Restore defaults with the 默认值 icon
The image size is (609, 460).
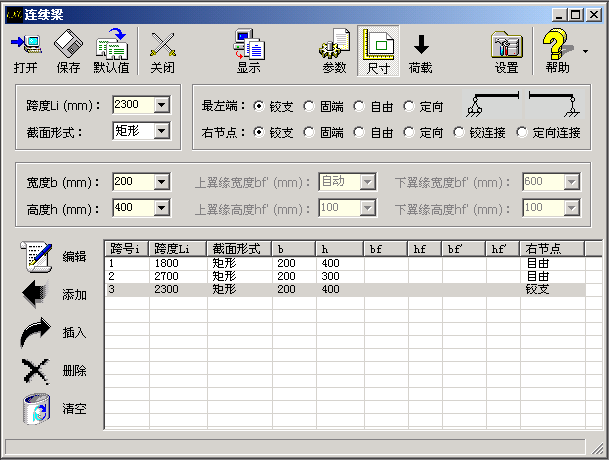[x=111, y=46]
